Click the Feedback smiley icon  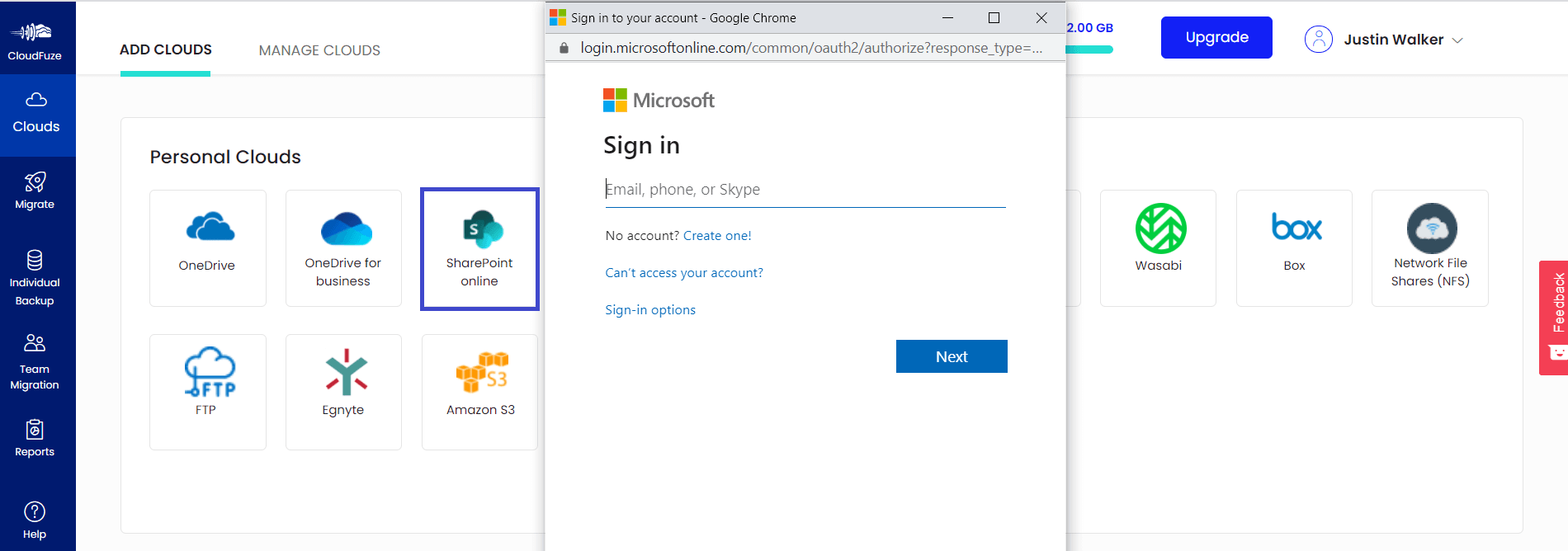[x=1558, y=352]
